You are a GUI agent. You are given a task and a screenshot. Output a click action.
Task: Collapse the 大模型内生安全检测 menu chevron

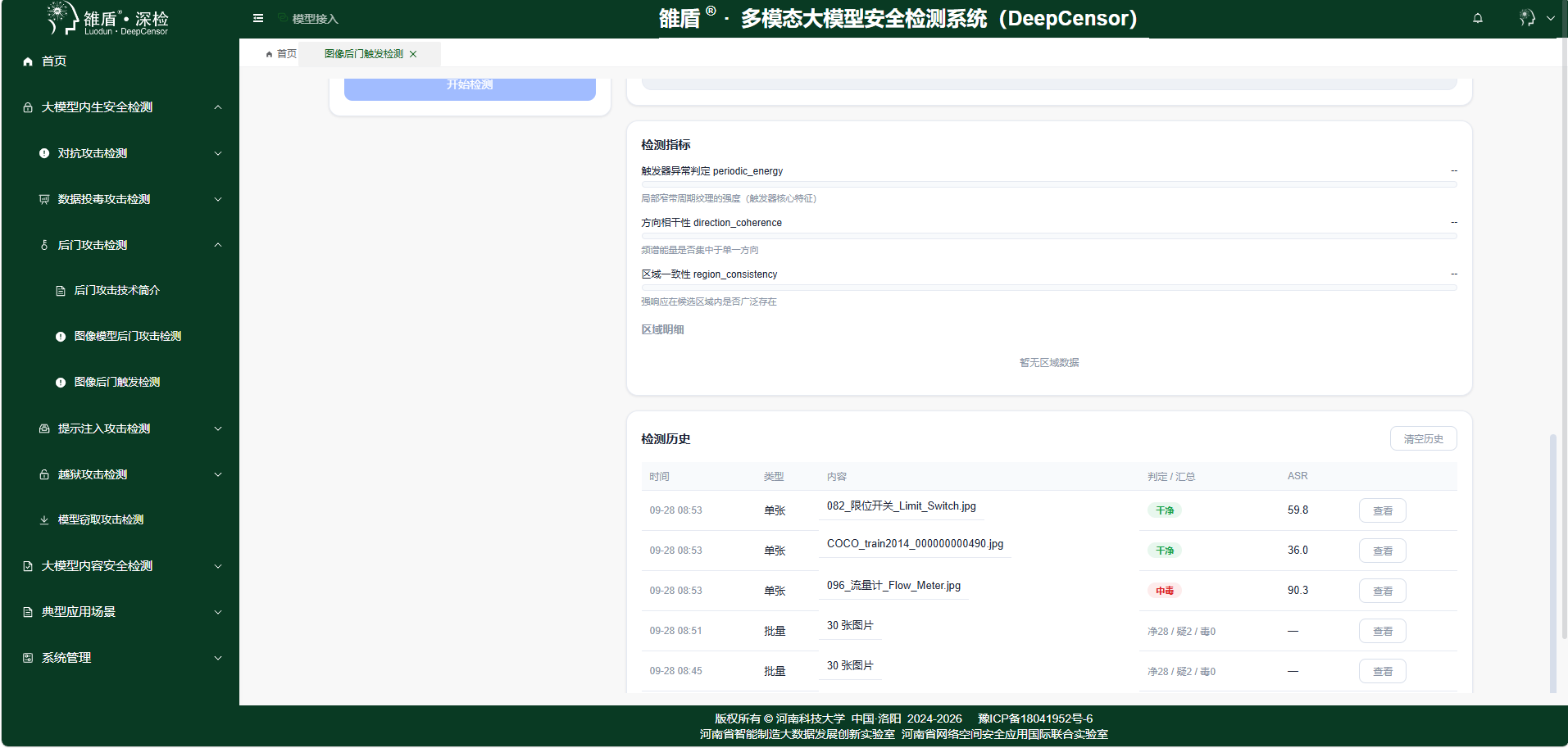tap(218, 107)
